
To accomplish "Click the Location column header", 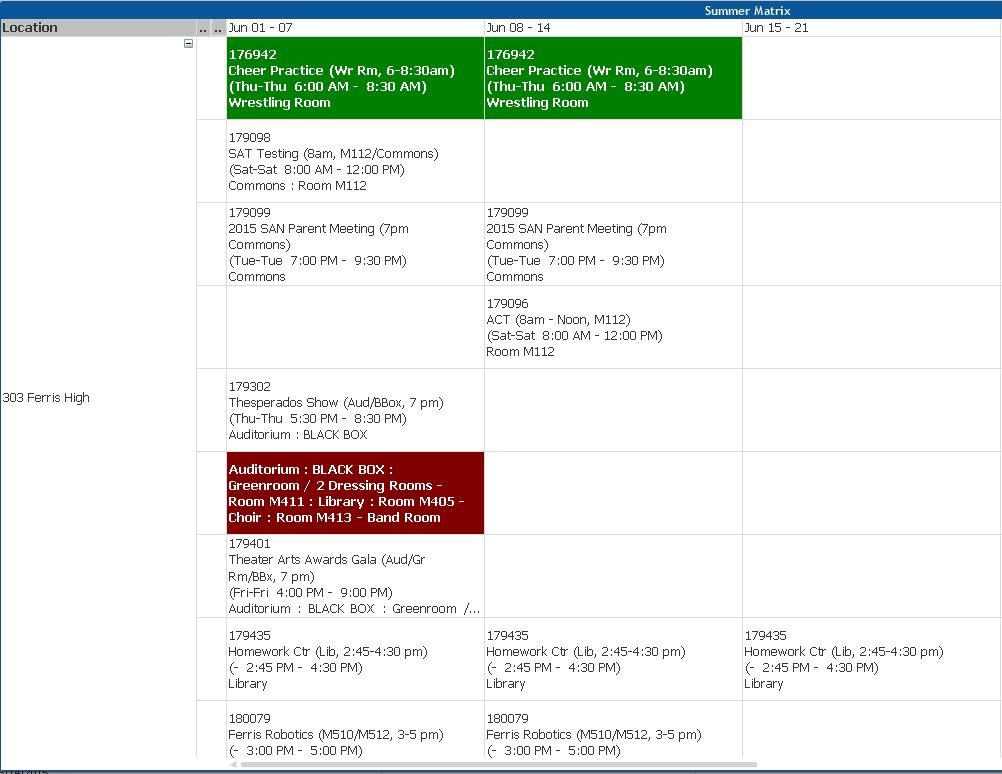I will [x=98, y=27].
